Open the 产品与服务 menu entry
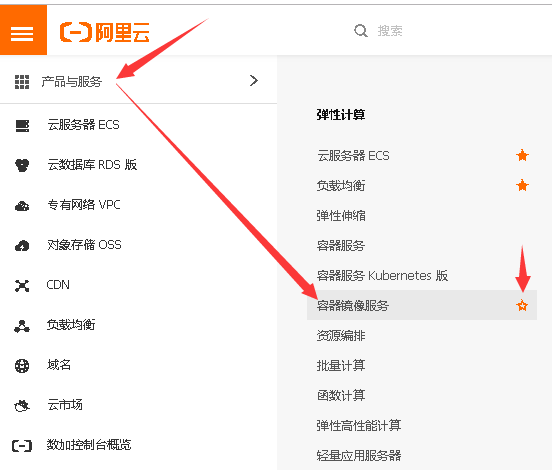The width and height of the screenshot is (552, 470). coord(71,81)
